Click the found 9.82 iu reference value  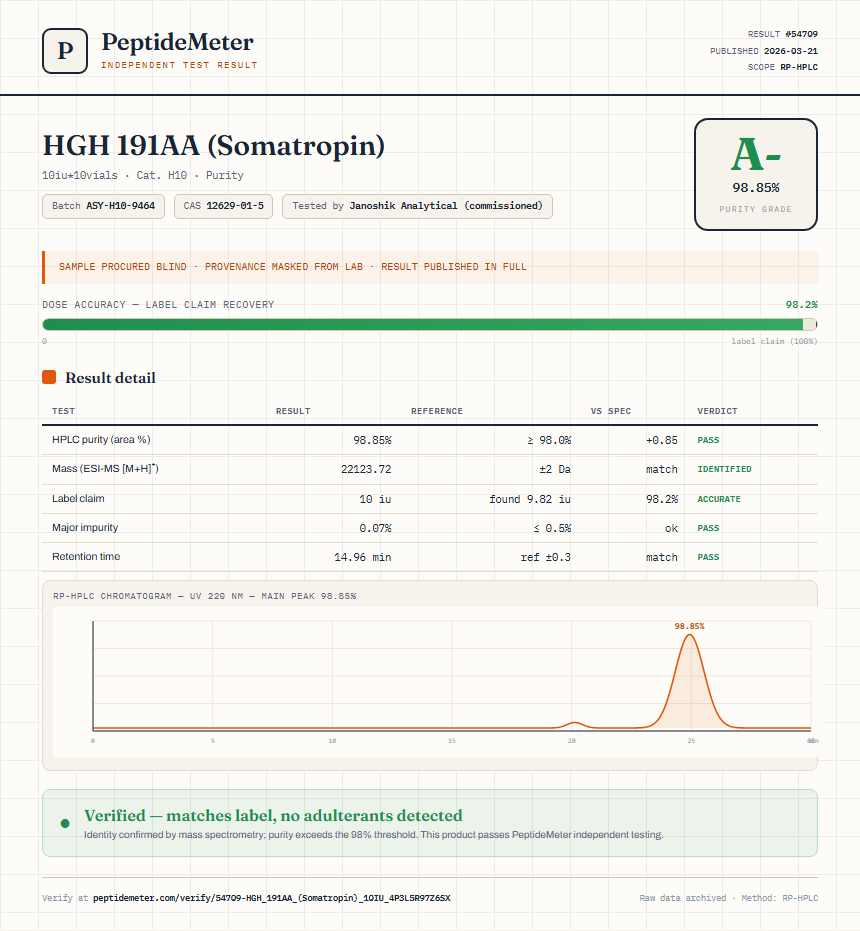[x=530, y=499]
